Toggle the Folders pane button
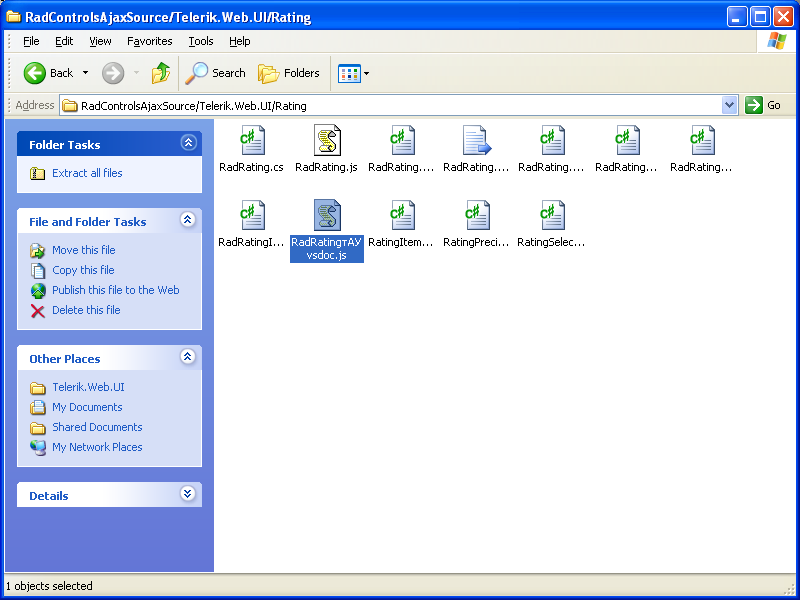 (x=289, y=73)
